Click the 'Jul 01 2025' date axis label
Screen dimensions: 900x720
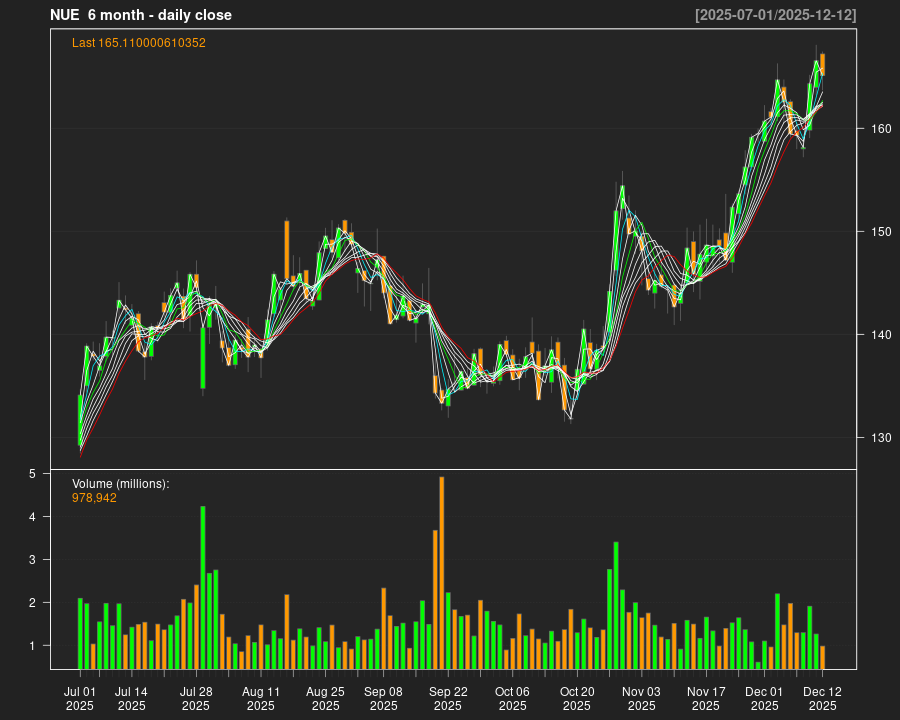click(x=80, y=698)
